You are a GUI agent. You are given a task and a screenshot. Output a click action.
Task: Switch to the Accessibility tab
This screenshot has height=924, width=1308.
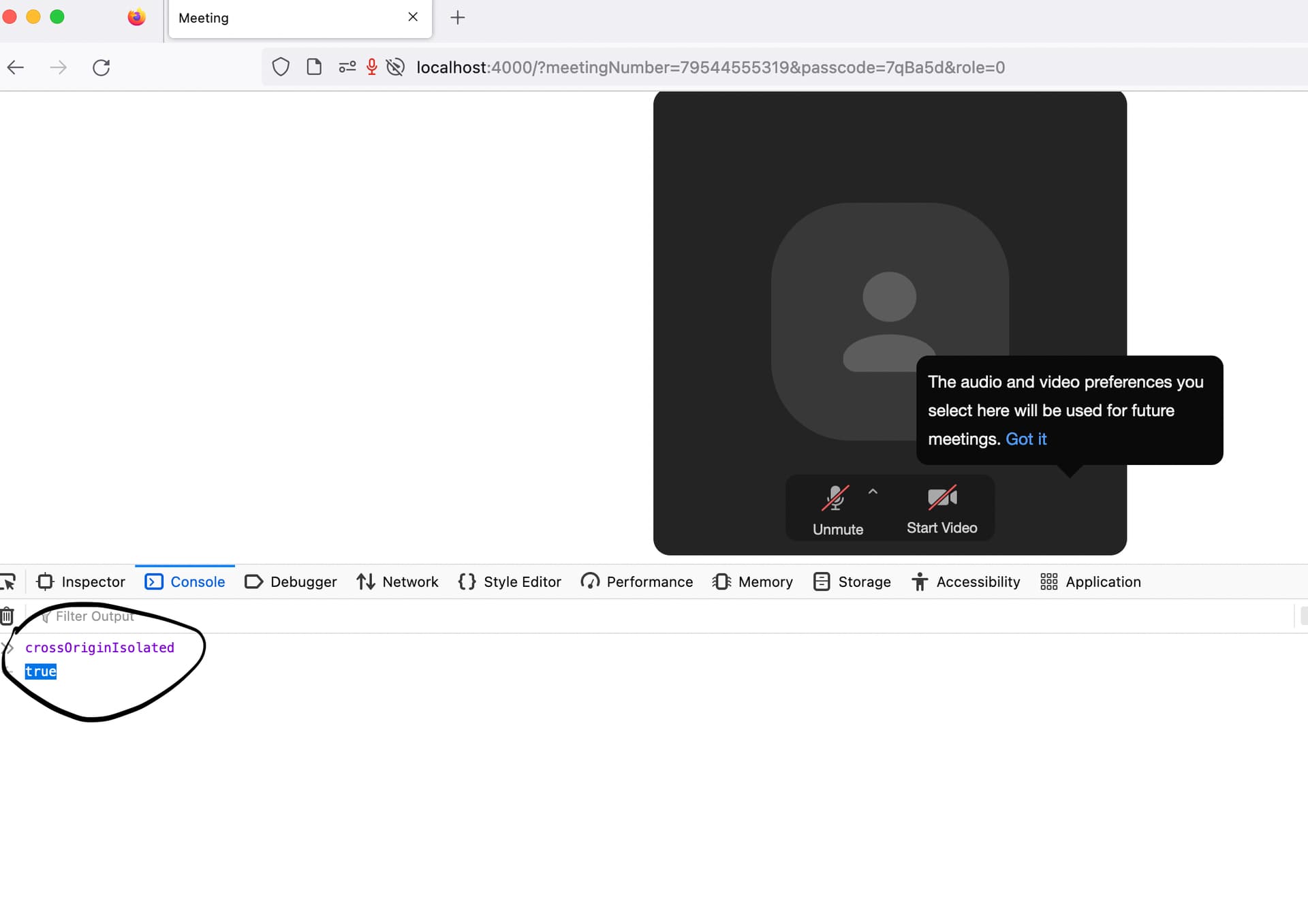(x=966, y=582)
